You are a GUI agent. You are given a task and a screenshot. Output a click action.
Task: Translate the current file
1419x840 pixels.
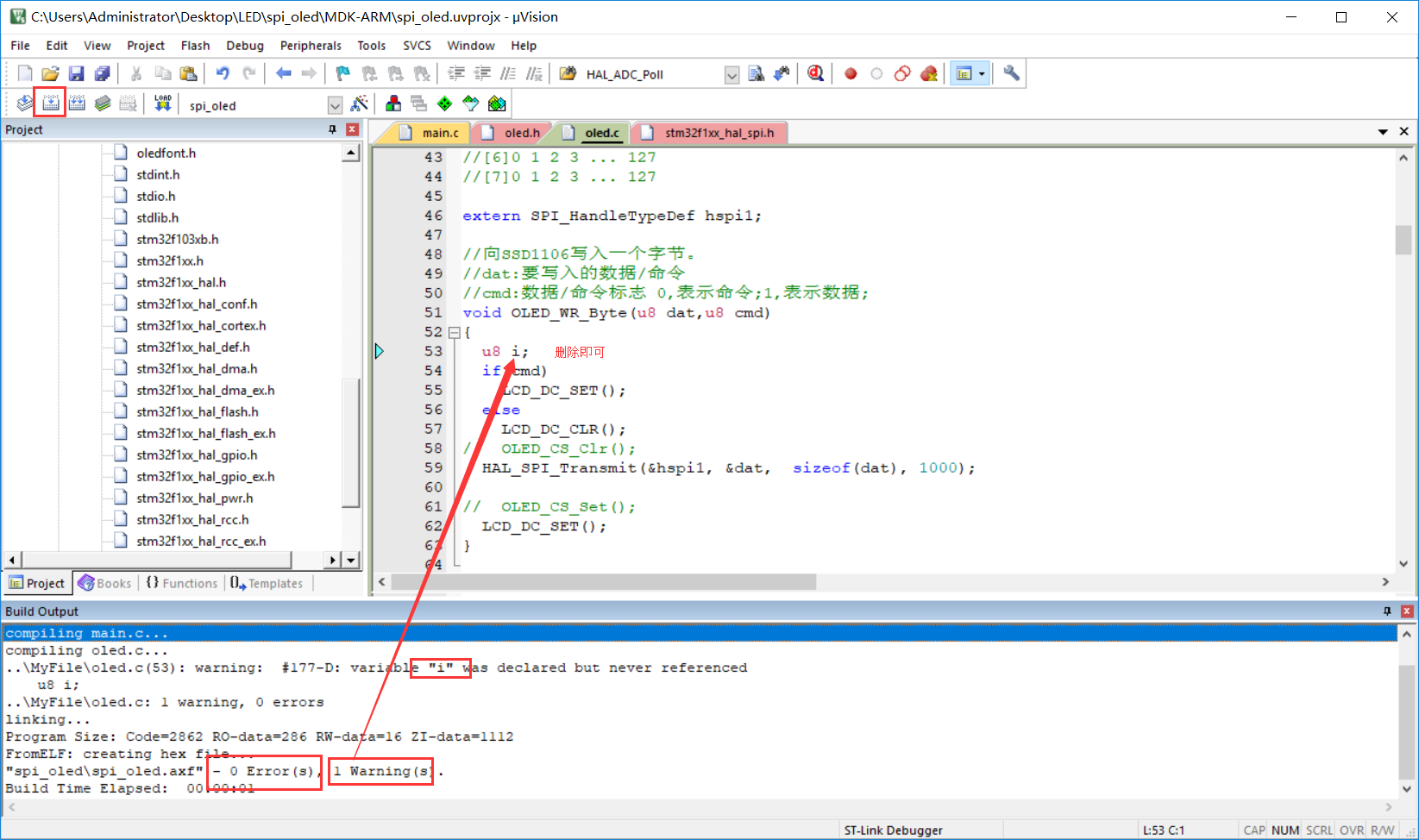(x=25, y=104)
